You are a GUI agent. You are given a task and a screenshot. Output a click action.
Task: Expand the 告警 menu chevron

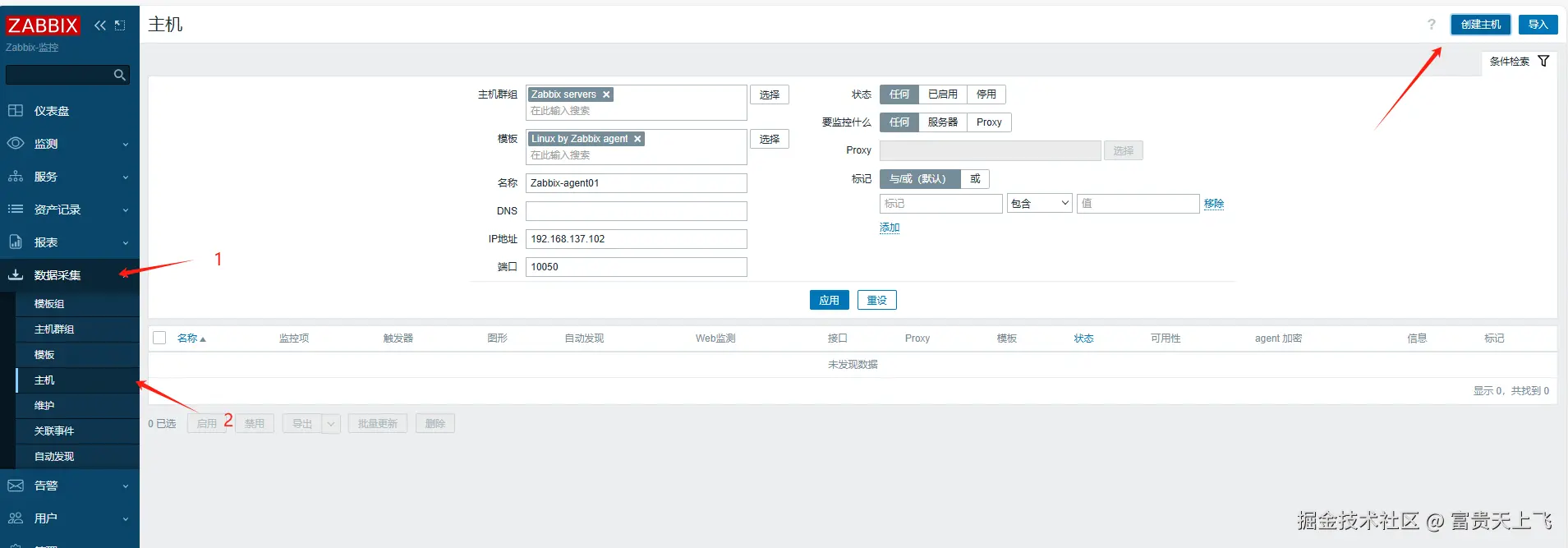[x=126, y=486]
